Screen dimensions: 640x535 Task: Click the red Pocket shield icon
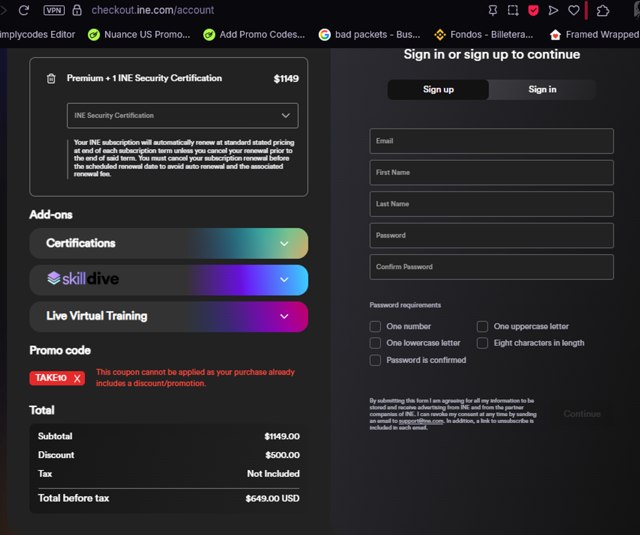[534, 10]
